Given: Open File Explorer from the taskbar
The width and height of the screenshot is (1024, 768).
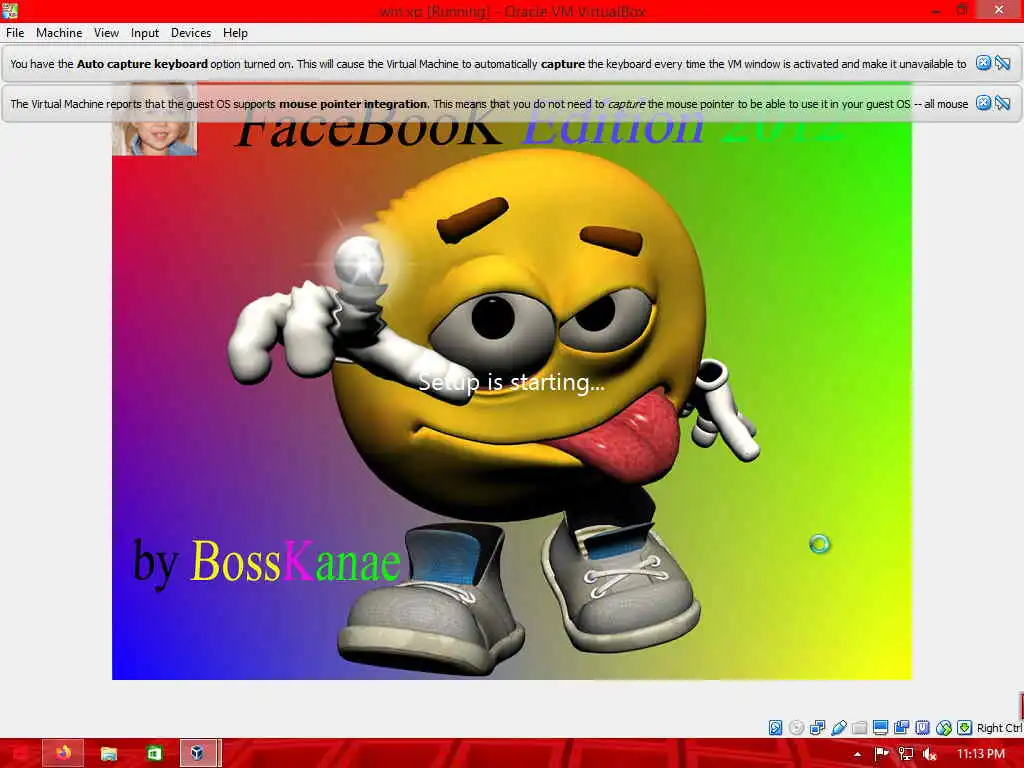Looking at the screenshot, I should (108, 754).
